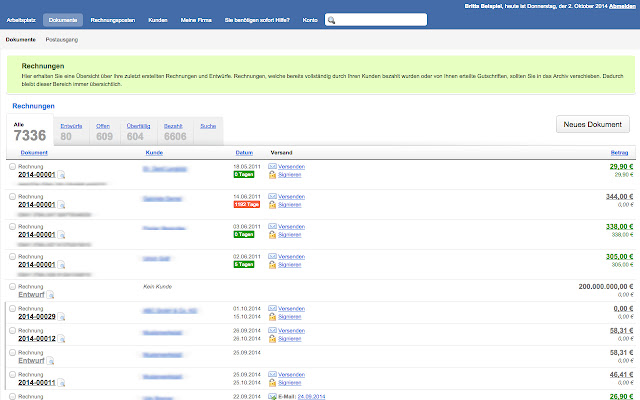Click envelope icon next to first Versenden
This screenshot has height=400, width=640.
[x=272, y=166]
